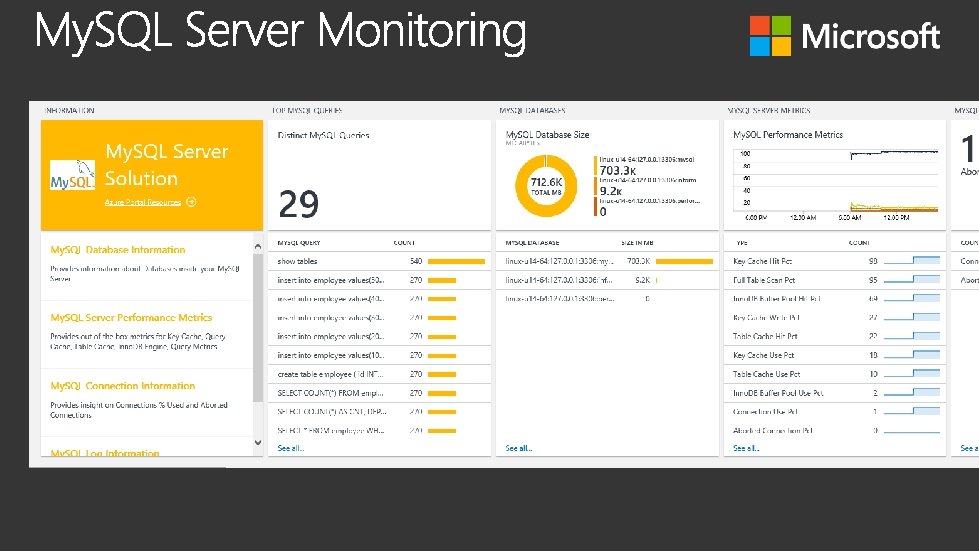
Task: Select 'insert into employee values(20..' row
Action: tap(380, 336)
